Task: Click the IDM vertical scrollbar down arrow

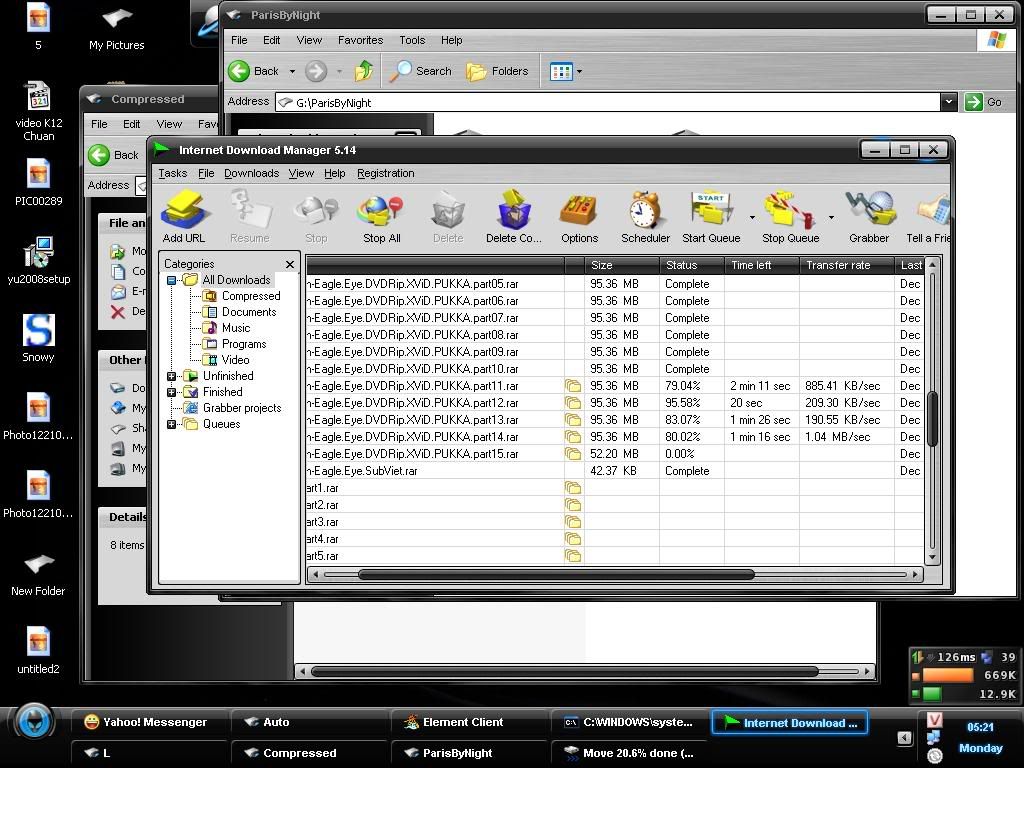Action: [x=933, y=557]
